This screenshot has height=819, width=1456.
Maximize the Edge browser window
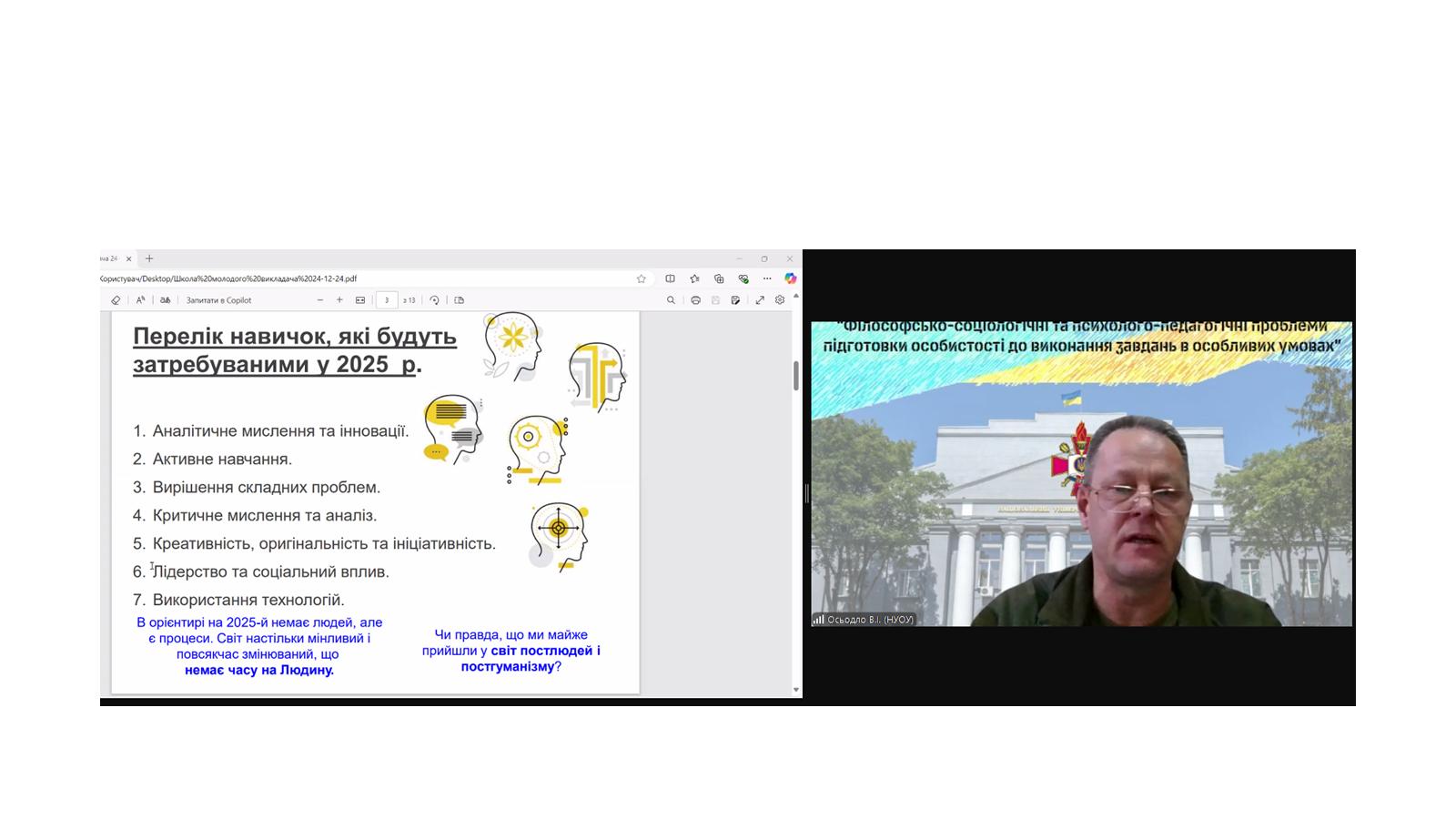[764, 258]
